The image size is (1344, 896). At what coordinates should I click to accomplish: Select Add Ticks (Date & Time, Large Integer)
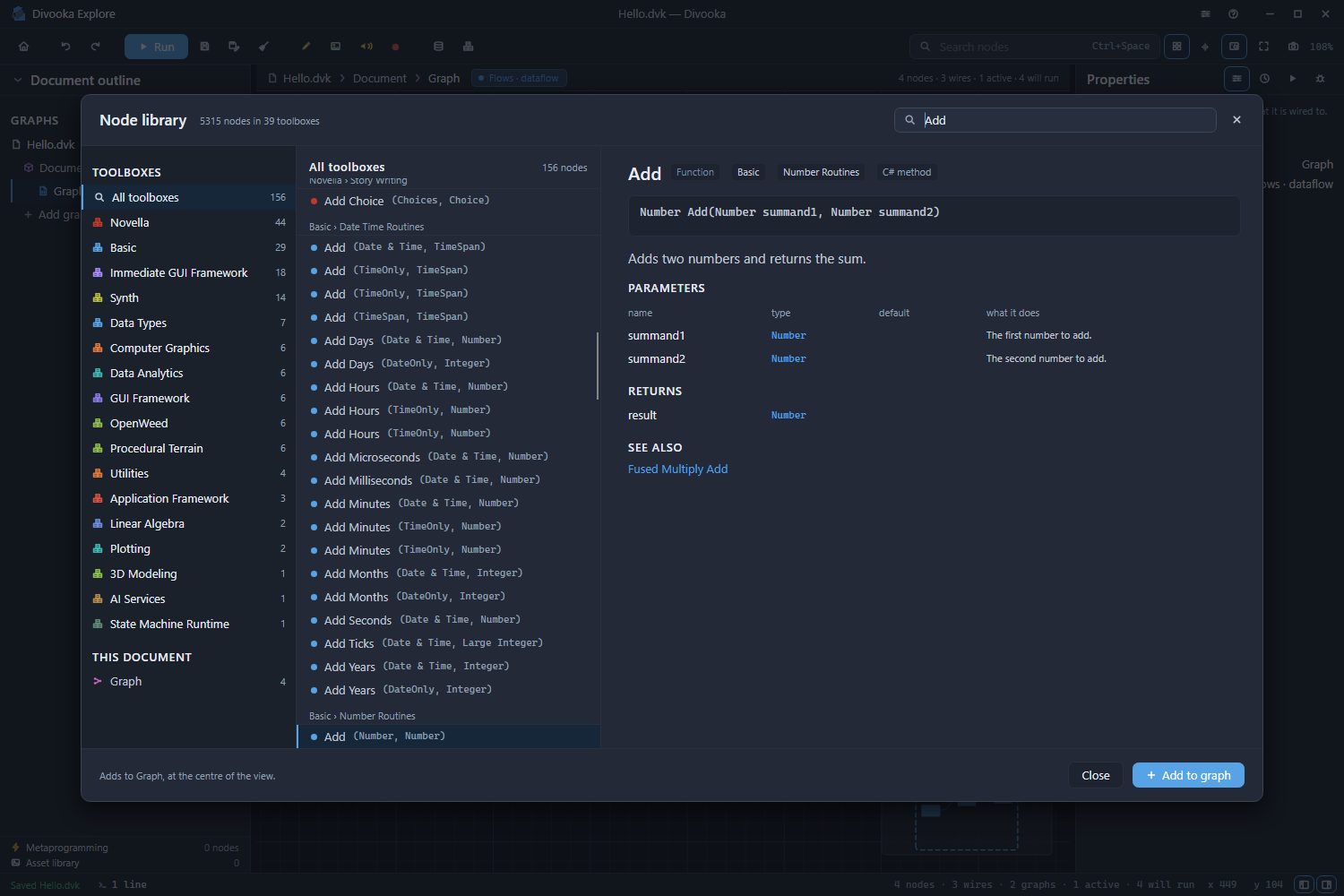[x=448, y=643]
